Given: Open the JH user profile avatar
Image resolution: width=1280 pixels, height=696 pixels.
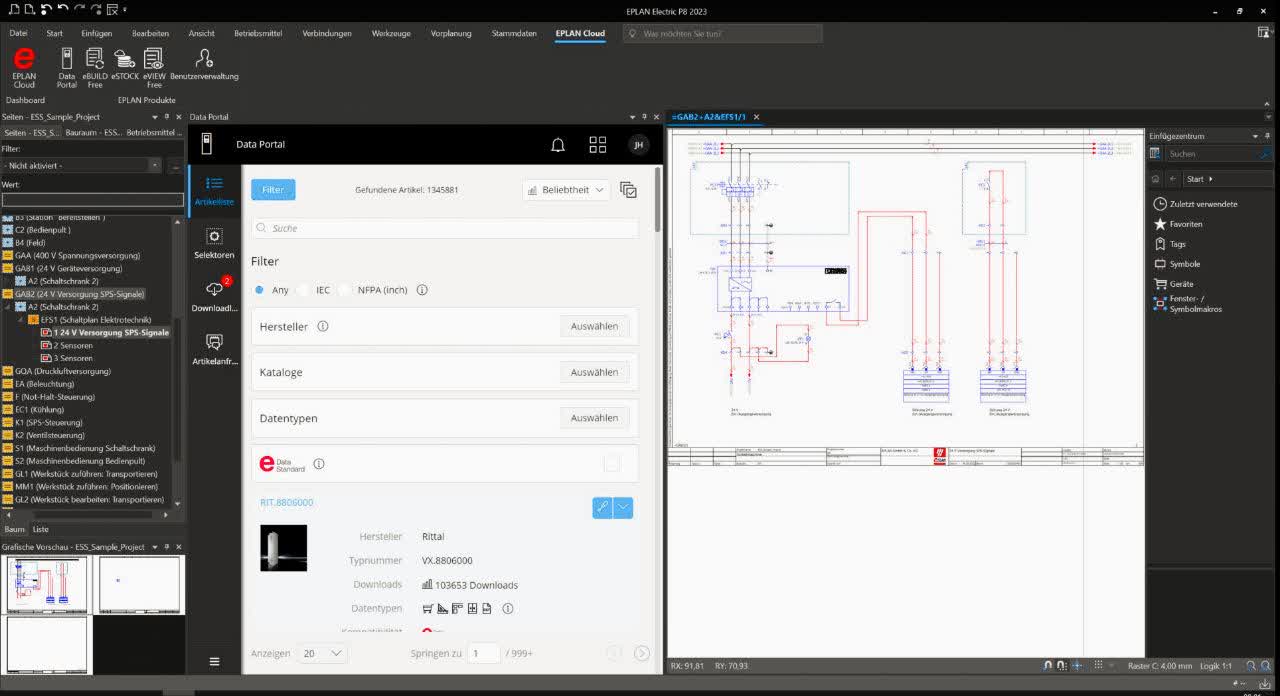Looking at the screenshot, I should [638, 145].
